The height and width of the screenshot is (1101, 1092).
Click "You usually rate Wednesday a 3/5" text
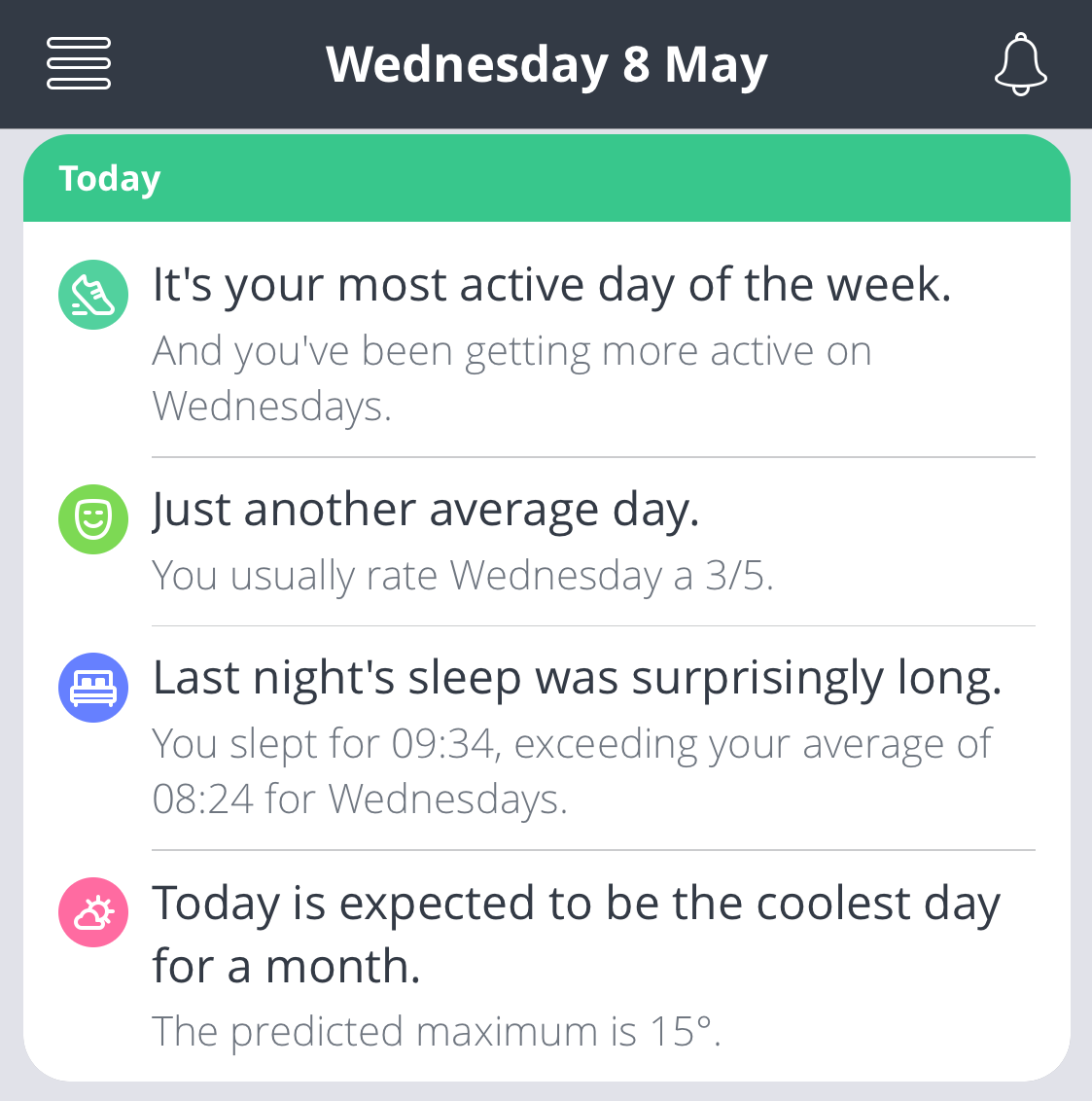click(463, 576)
